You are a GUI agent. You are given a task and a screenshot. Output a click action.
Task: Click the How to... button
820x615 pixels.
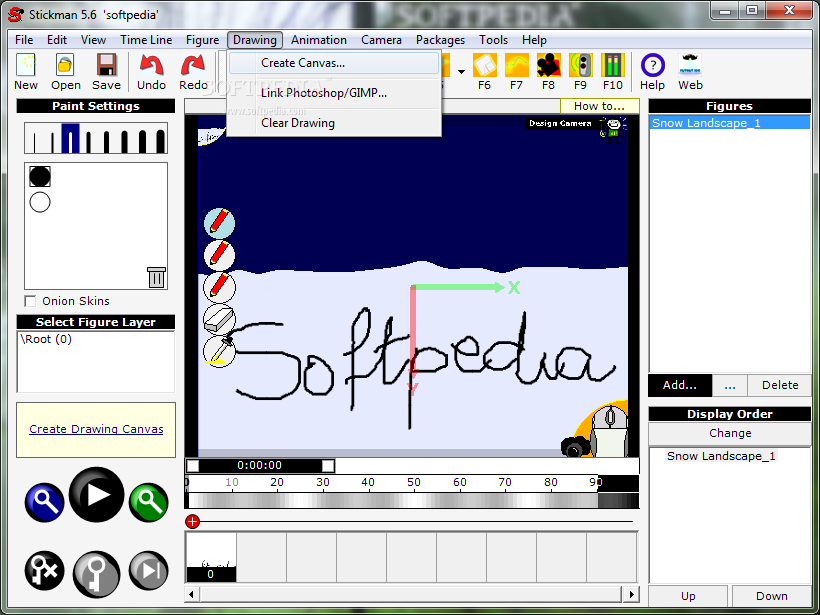click(x=599, y=106)
